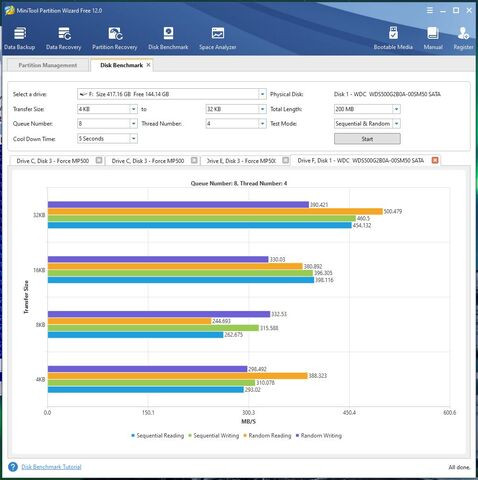Close the second Drive C Force MP500 result tab

[194, 160]
